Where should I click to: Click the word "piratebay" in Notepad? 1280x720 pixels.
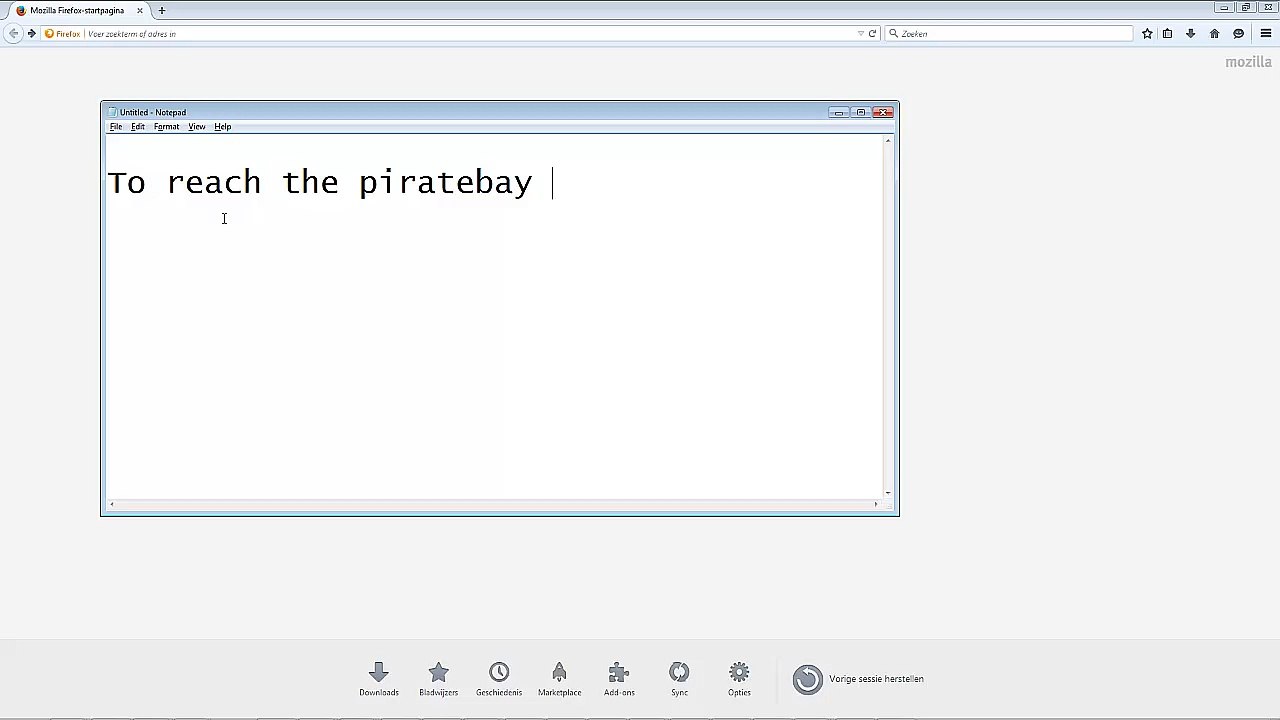[x=446, y=183]
